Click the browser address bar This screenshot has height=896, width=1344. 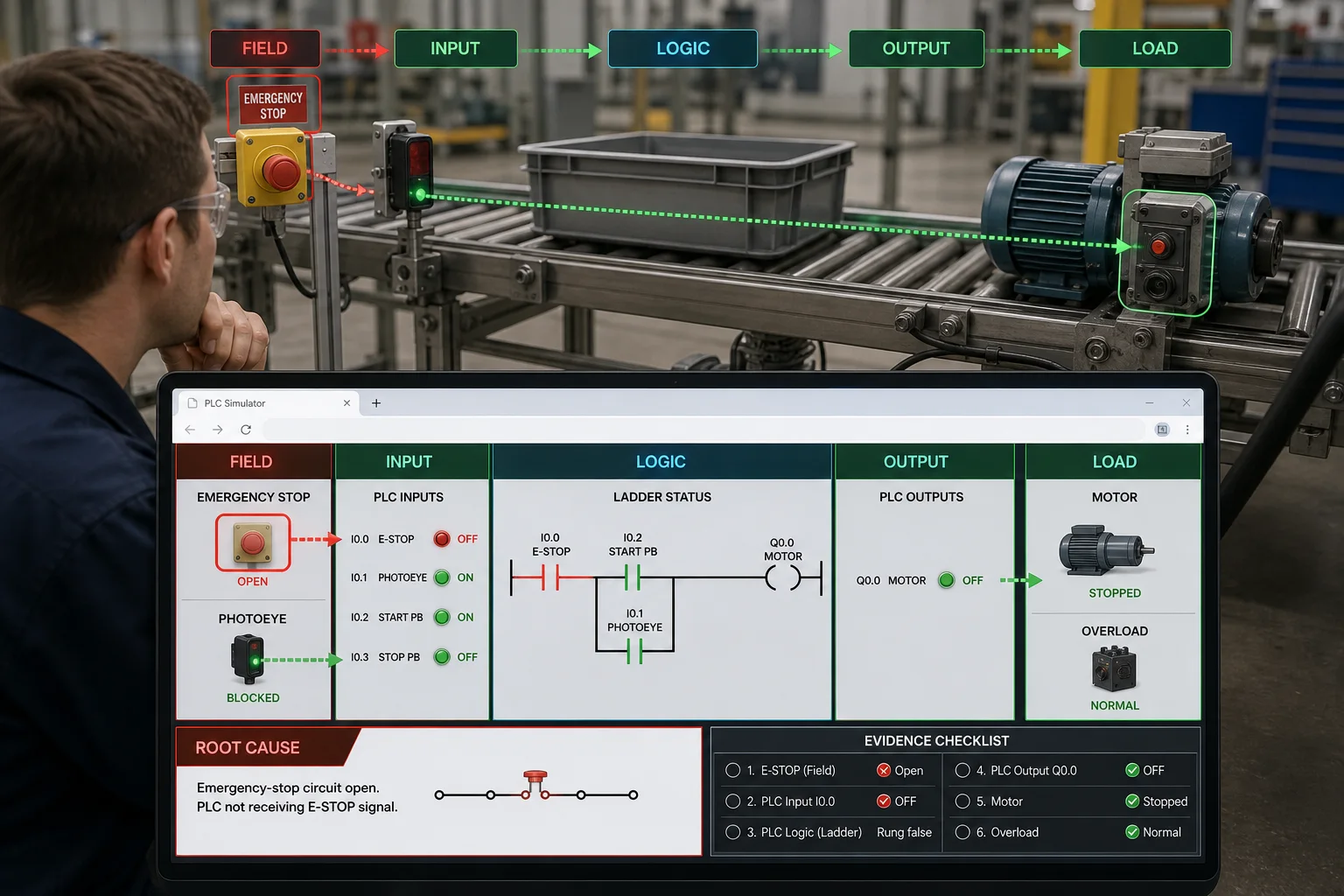point(703,430)
